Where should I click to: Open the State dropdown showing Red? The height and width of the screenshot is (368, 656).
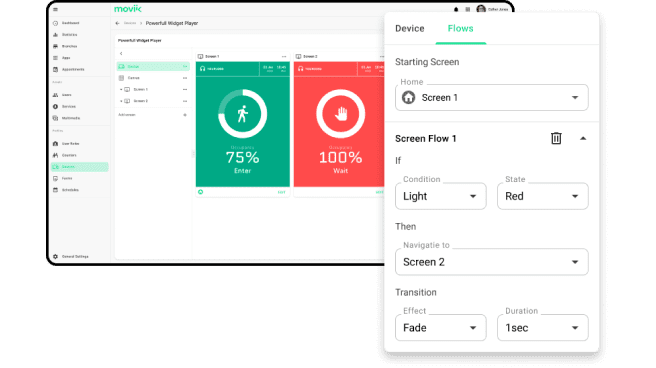543,196
